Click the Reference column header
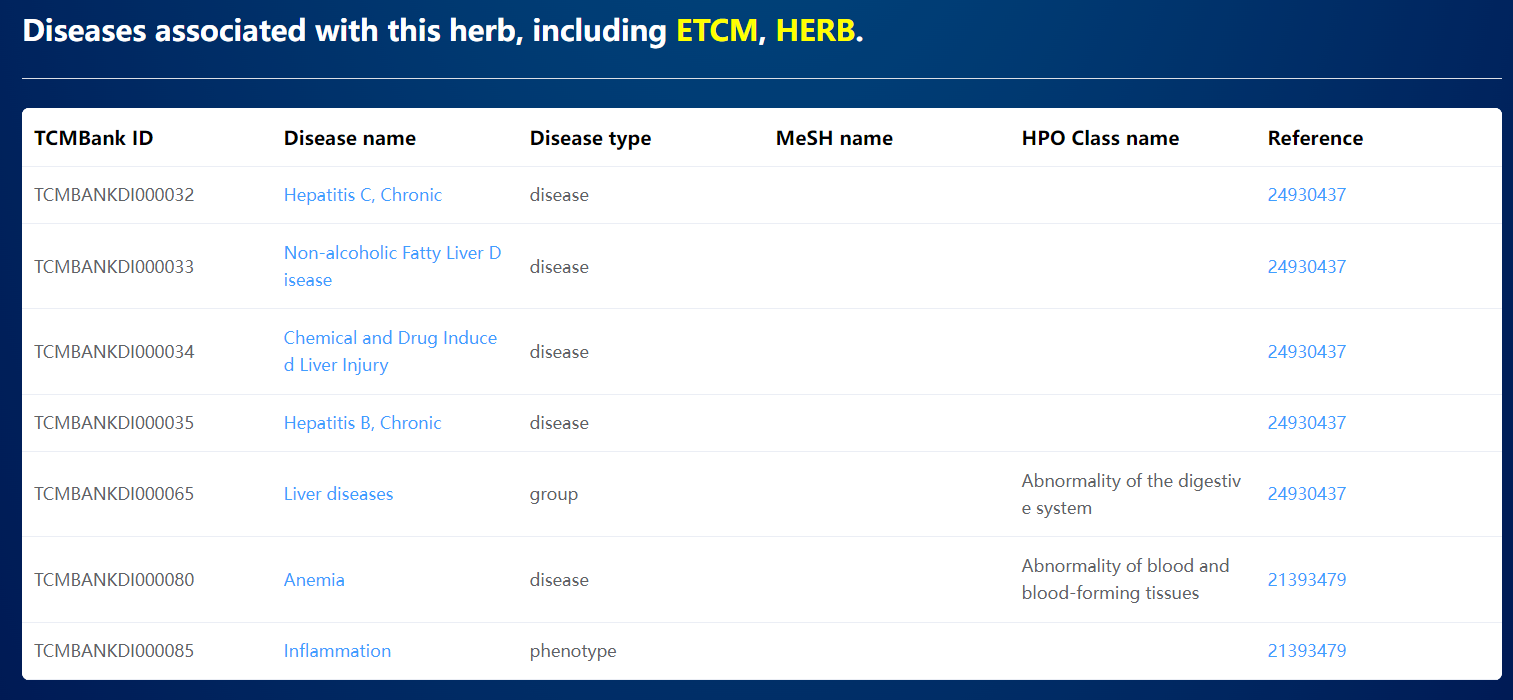The image size is (1513, 700). pyautogui.click(x=1315, y=138)
